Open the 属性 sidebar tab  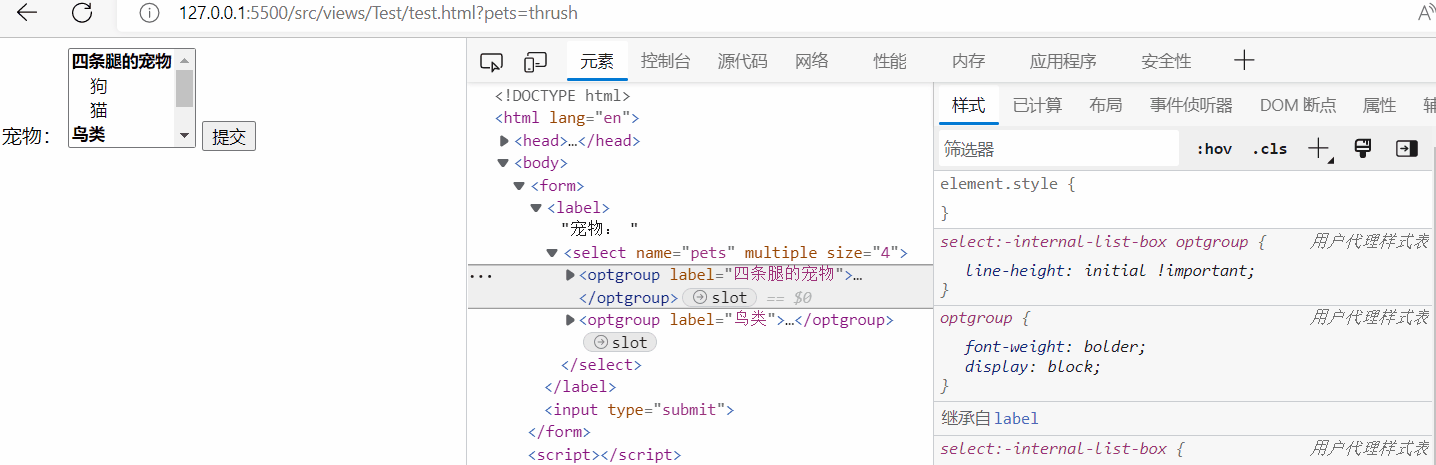tap(1379, 105)
